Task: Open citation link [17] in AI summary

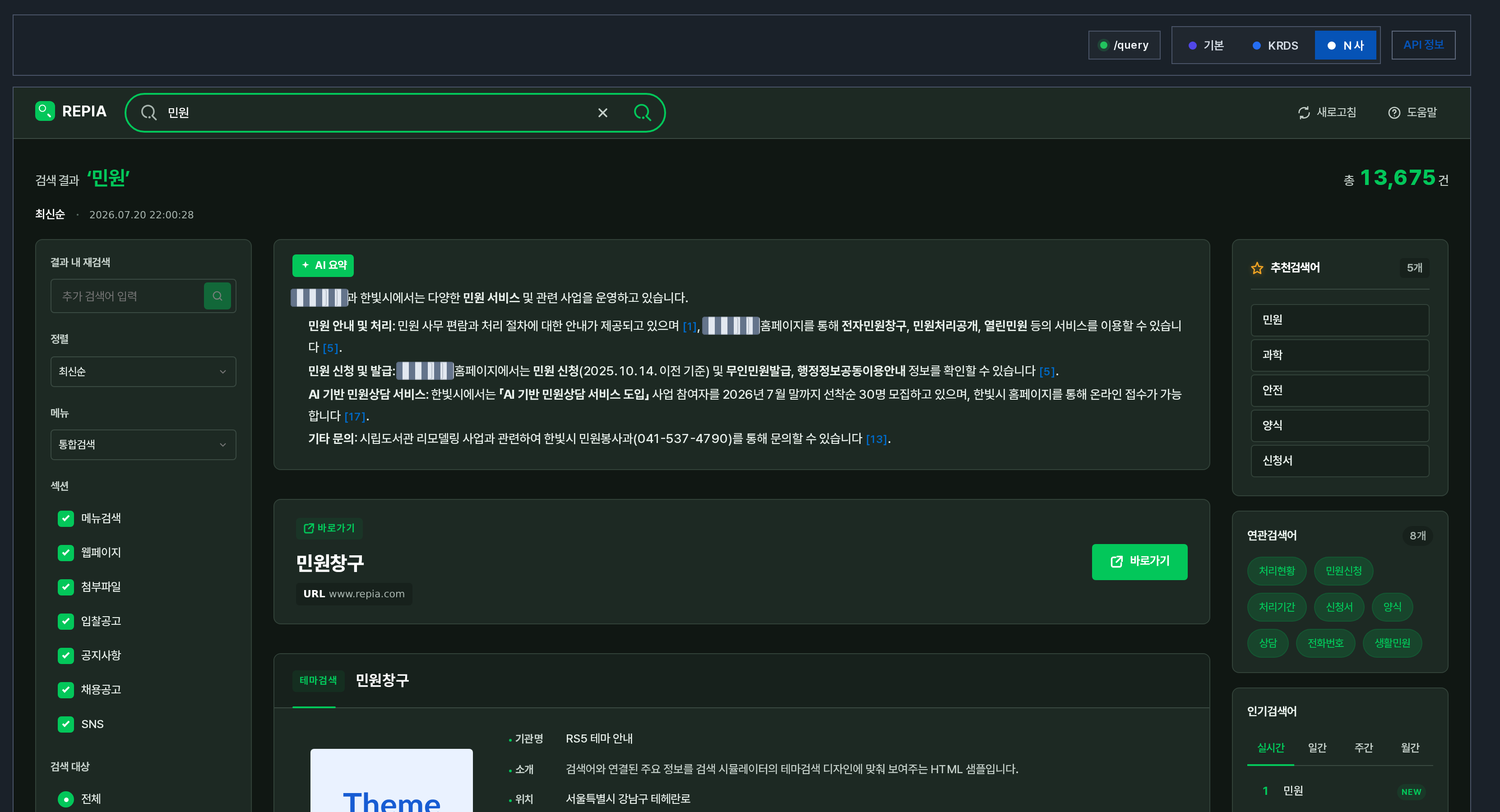Action: coord(355,417)
